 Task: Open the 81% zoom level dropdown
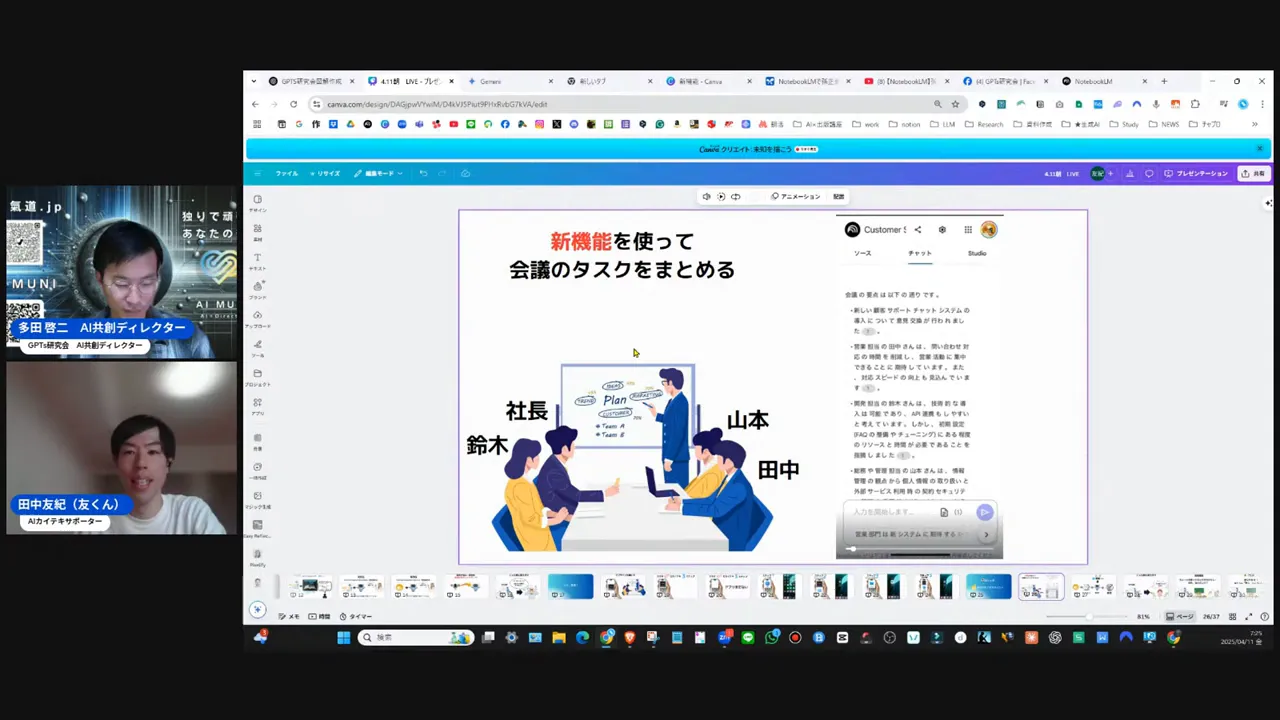pyautogui.click(x=1142, y=616)
